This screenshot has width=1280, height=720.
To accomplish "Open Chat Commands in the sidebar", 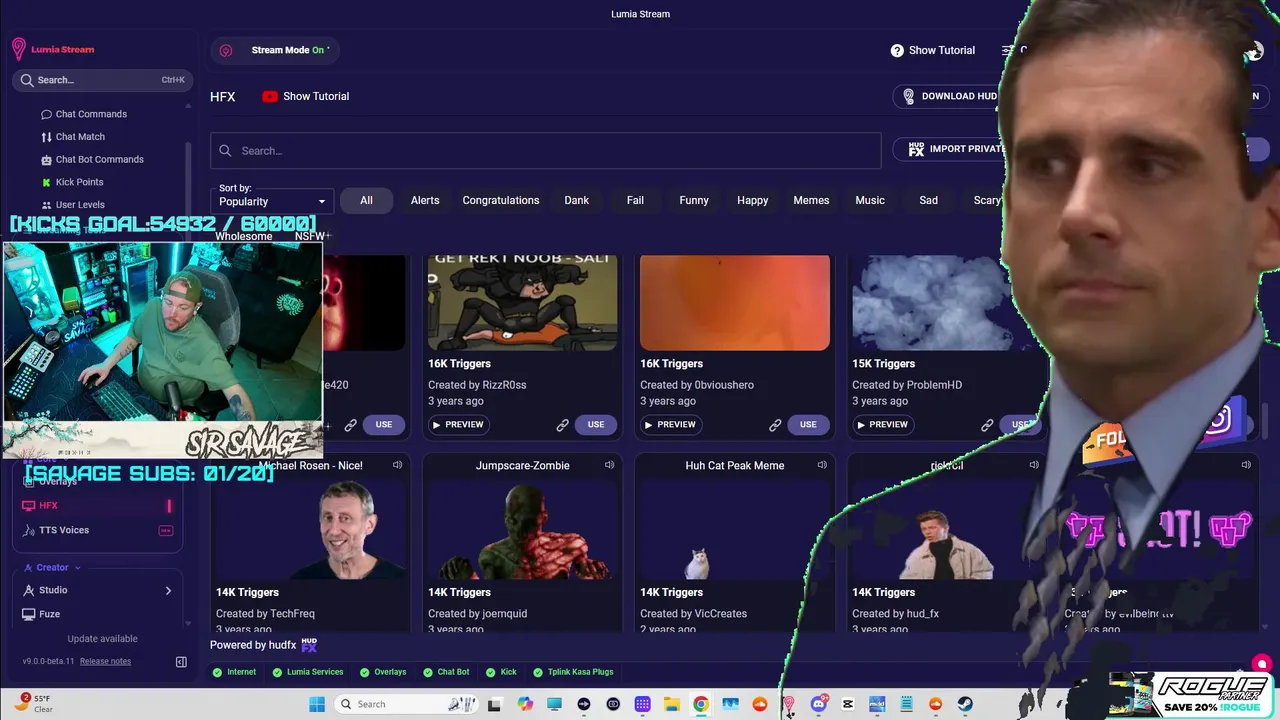I will (91, 114).
